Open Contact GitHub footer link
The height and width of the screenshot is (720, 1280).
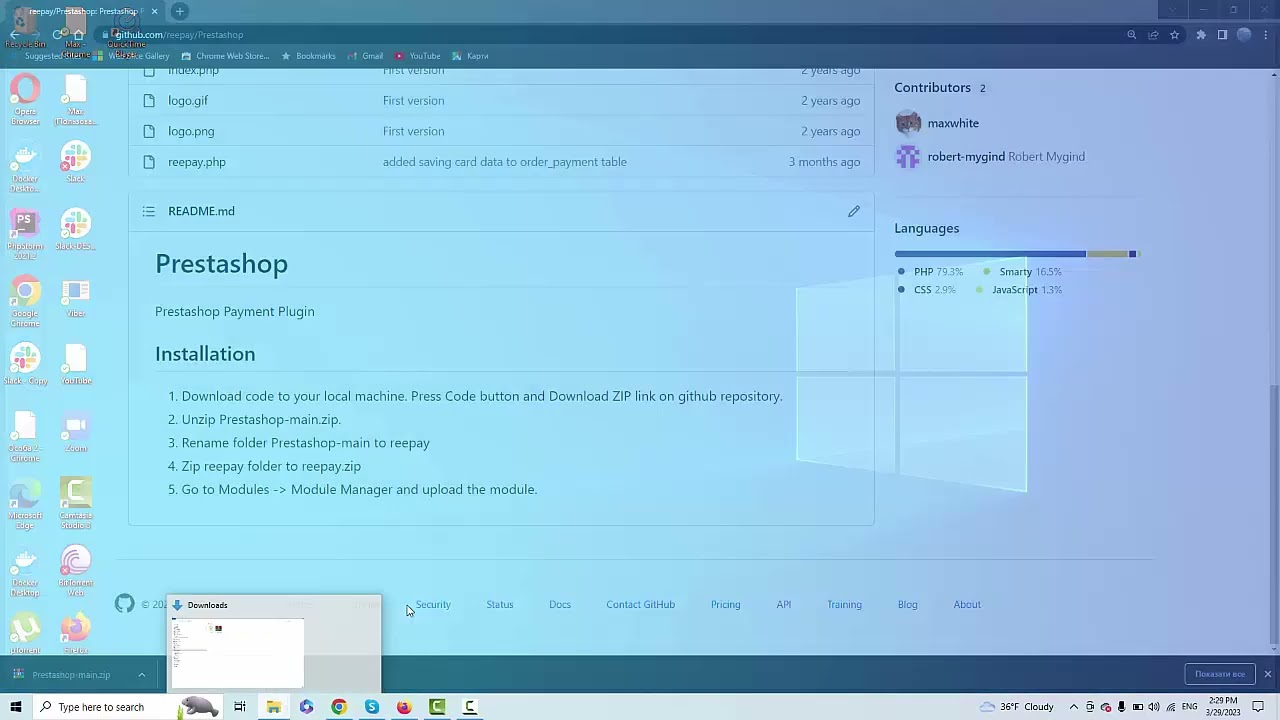641,604
